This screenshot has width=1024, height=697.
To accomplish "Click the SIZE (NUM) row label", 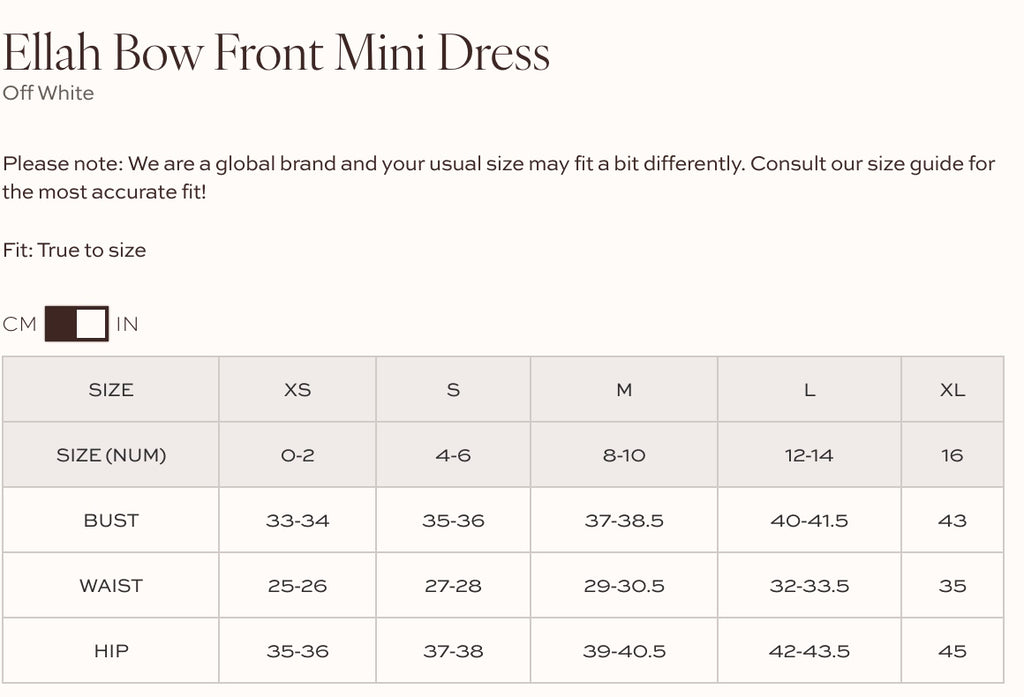I will (x=112, y=453).
